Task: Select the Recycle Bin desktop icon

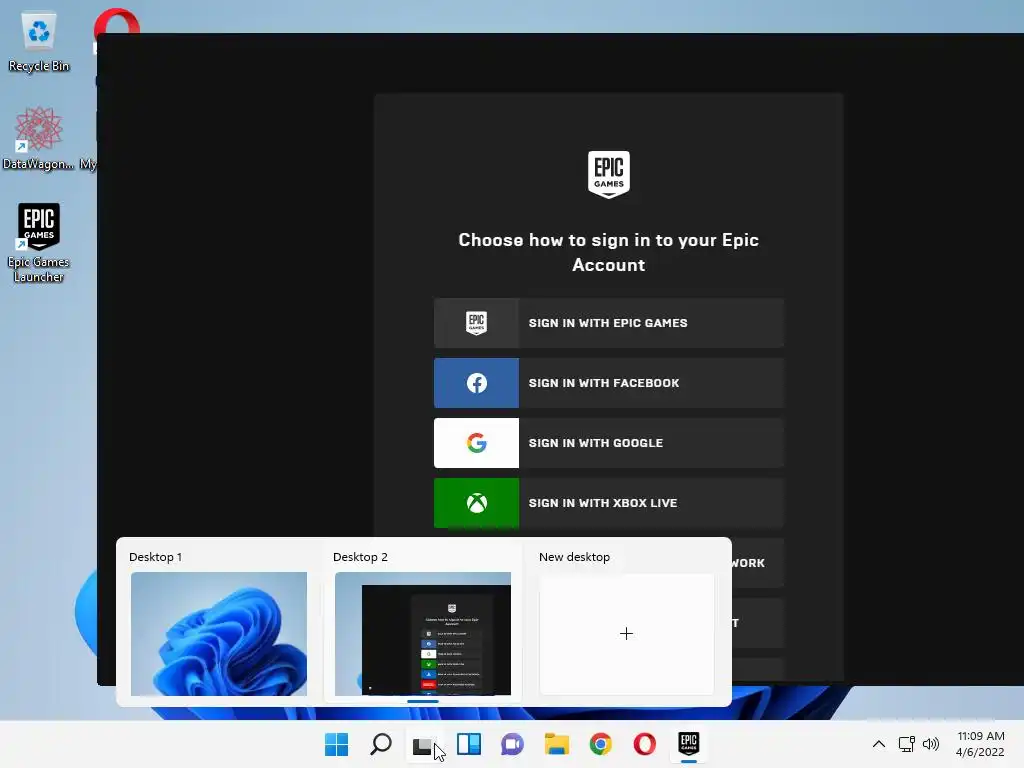Action: click(39, 43)
